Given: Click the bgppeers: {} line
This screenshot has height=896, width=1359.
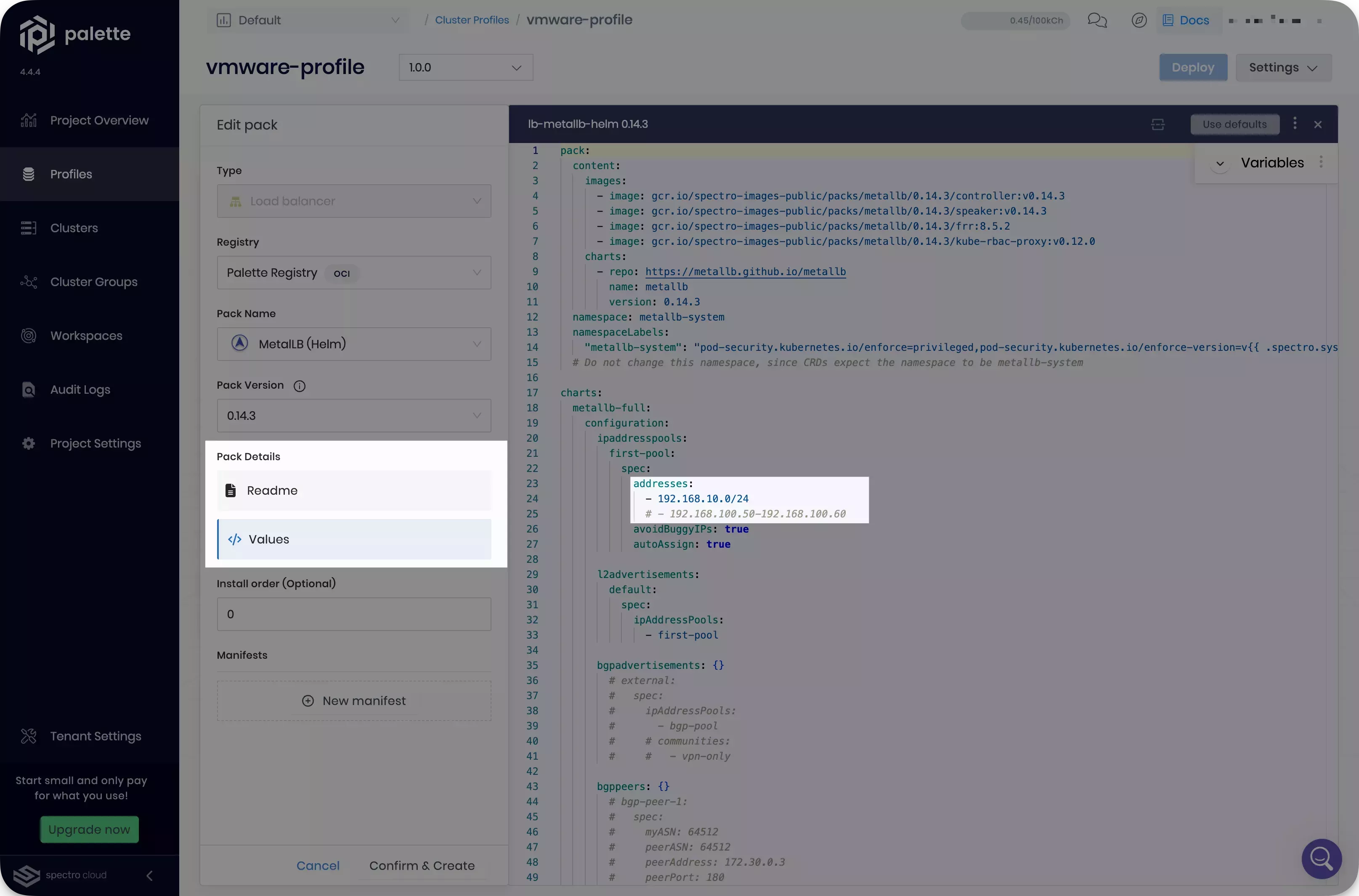Looking at the screenshot, I should point(633,787).
